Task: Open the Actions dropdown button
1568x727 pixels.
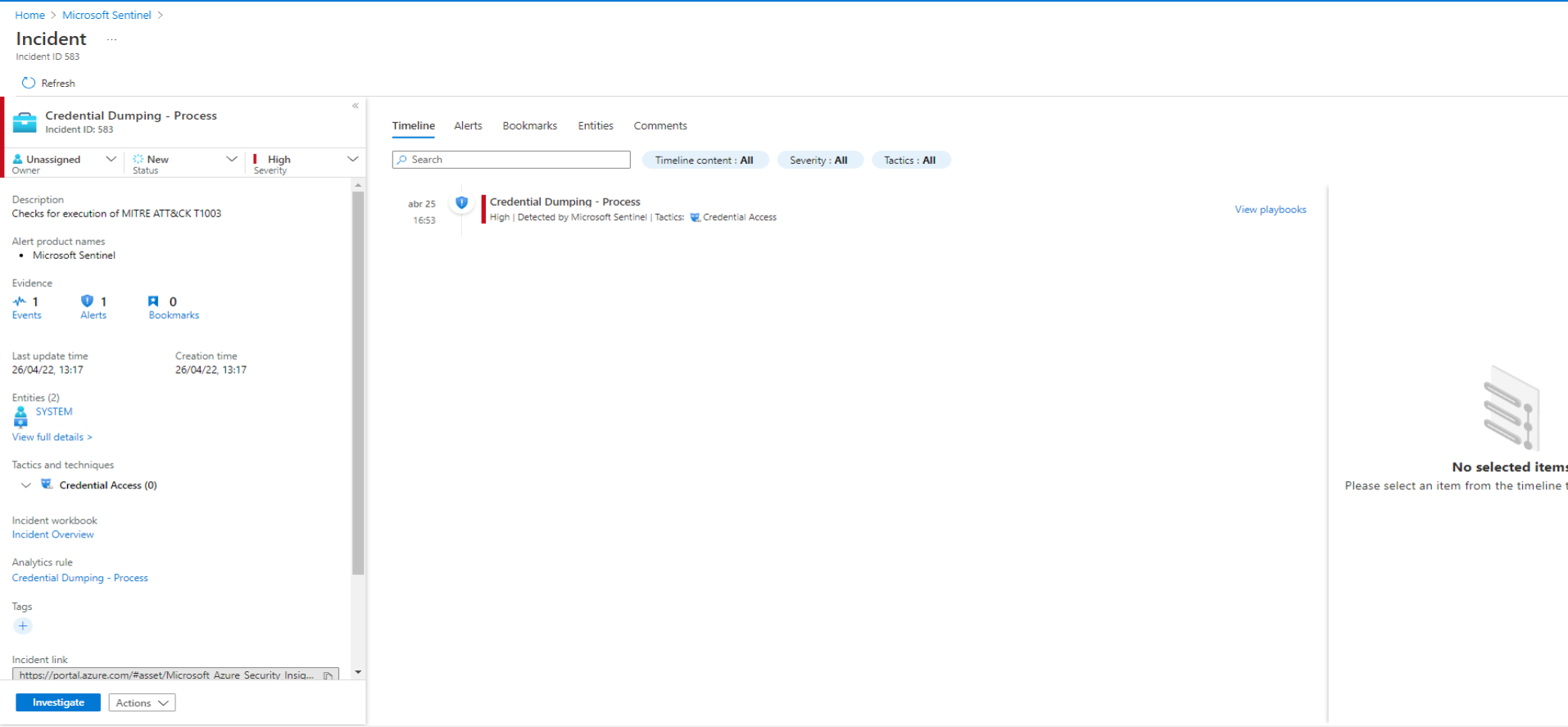Action: pos(142,702)
